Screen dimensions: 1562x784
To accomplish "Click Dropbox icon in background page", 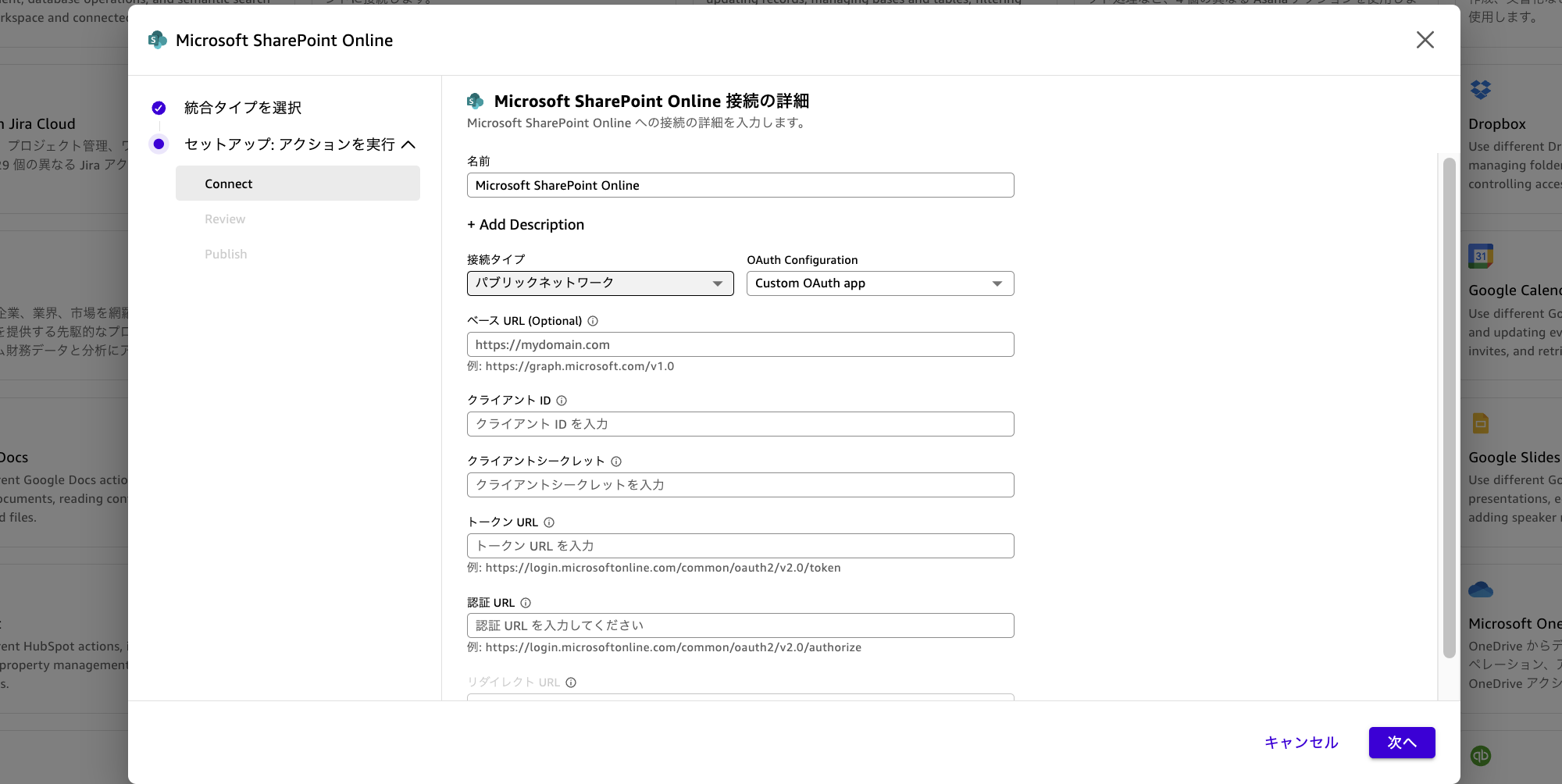I will (1480, 90).
